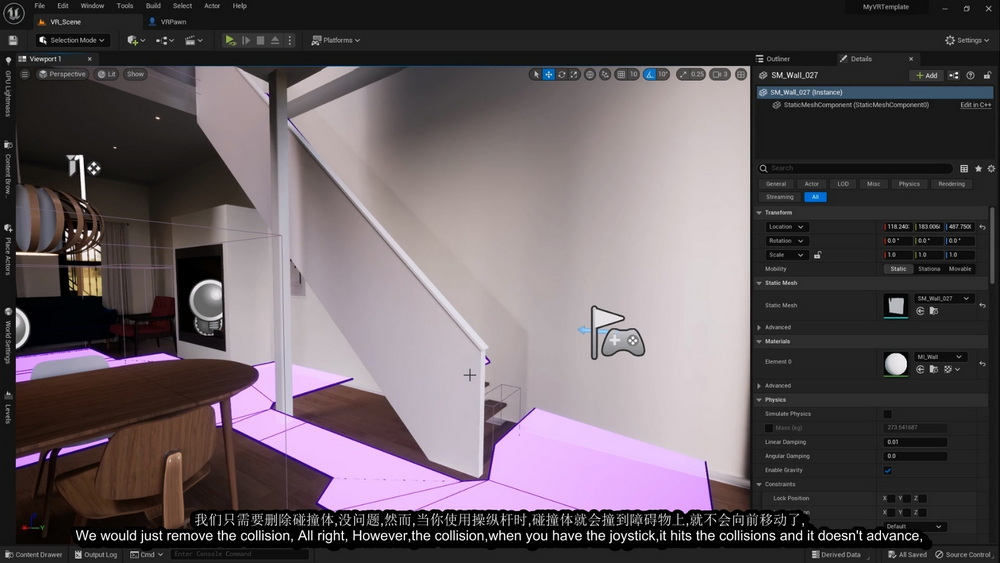Click the Add component button
The height and width of the screenshot is (563, 1000).
pos(927,75)
